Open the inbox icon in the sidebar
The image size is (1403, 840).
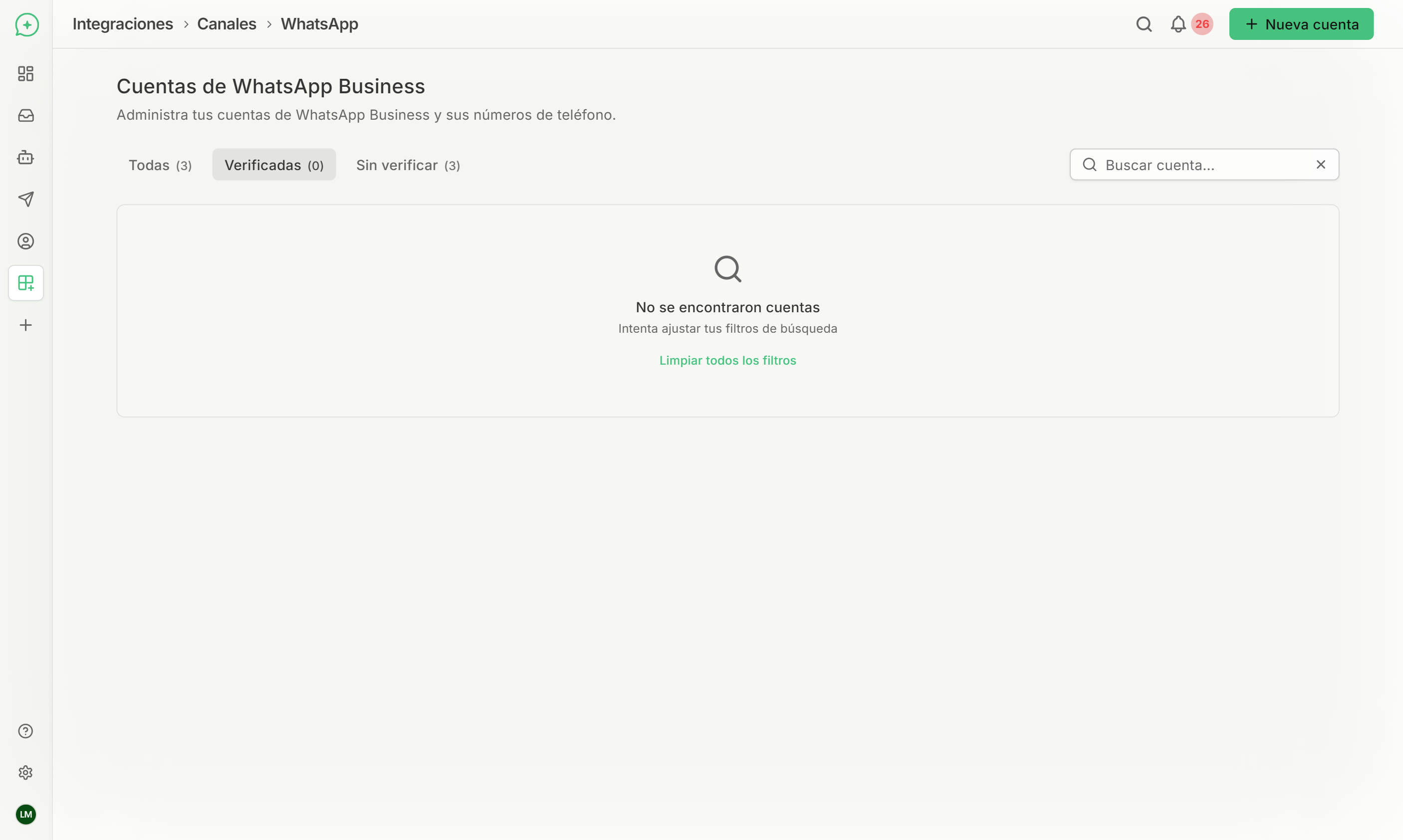coord(26,115)
